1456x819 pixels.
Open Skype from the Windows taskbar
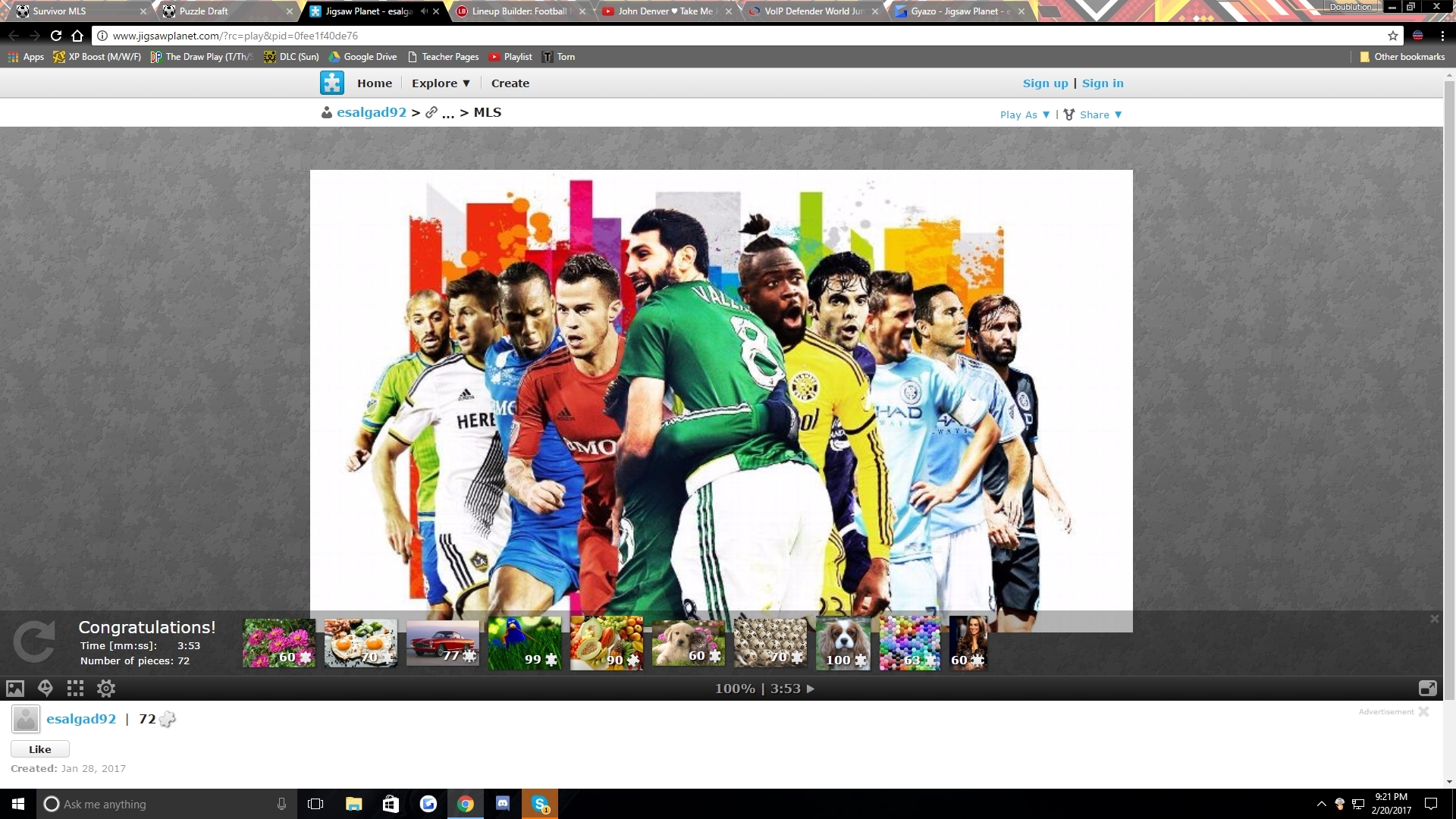(540, 804)
